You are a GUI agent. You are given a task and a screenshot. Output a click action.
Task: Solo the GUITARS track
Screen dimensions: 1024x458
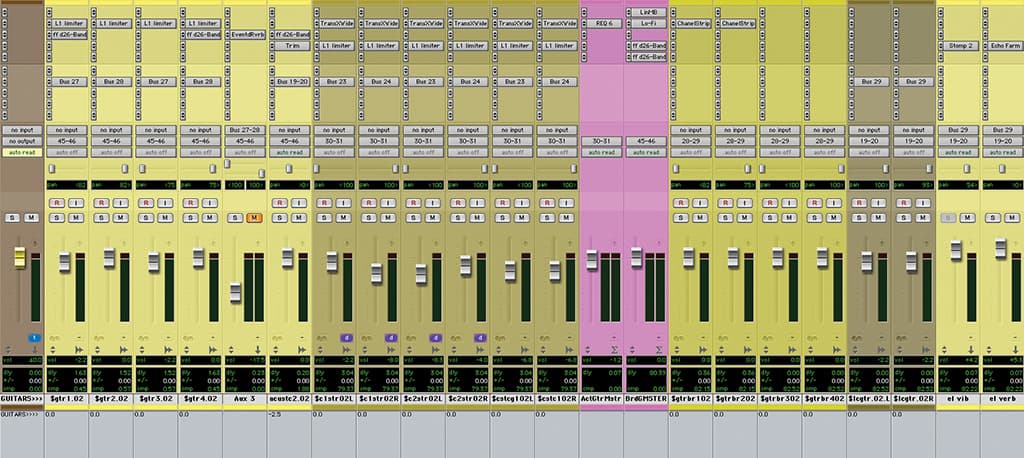(12, 218)
